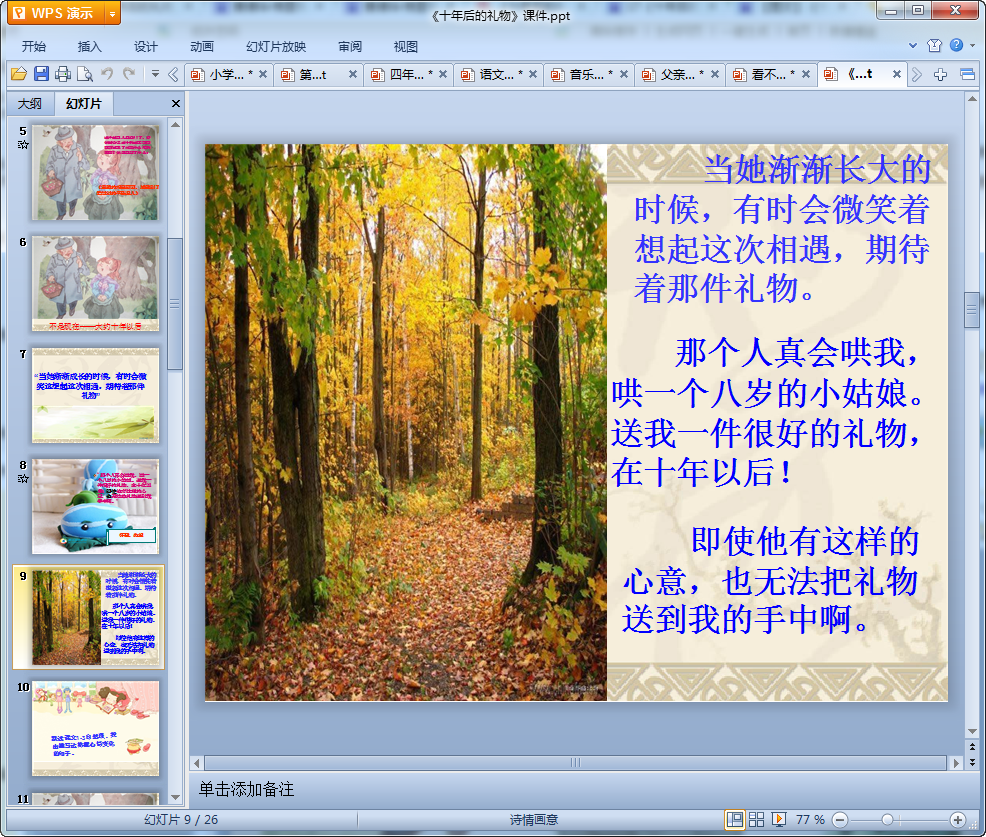Screen dimensions: 986x837
Task: Open the WPS help question mark icon
Action: [x=957, y=46]
